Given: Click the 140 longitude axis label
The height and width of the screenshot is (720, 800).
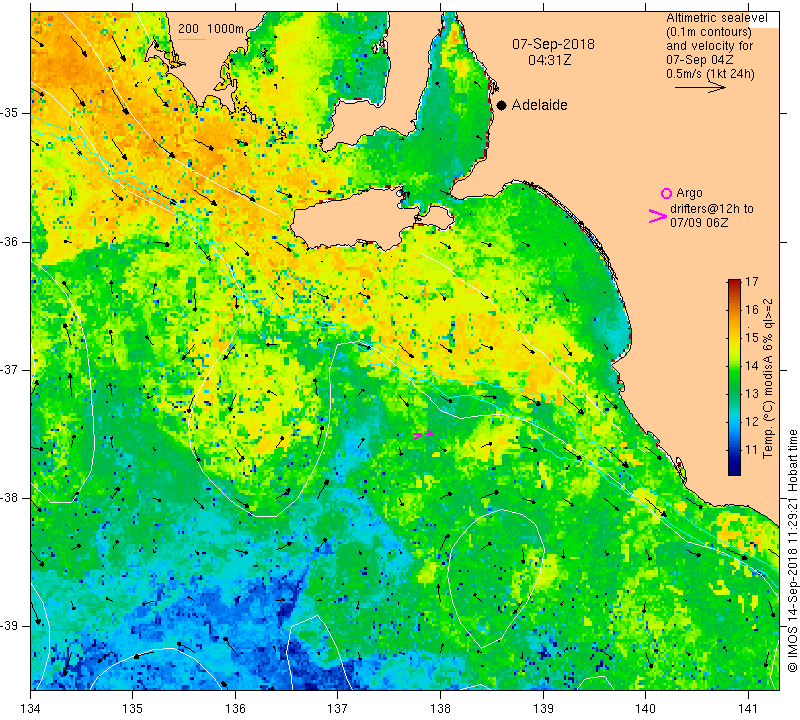Looking at the screenshot, I should click(x=645, y=709).
